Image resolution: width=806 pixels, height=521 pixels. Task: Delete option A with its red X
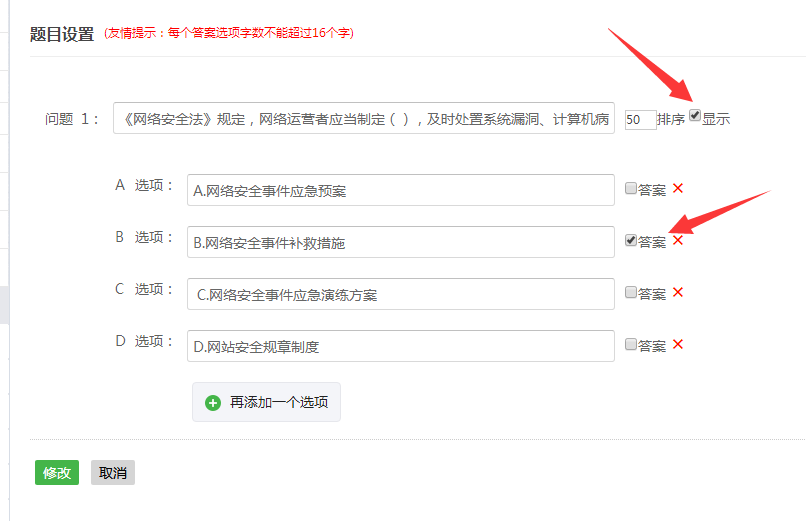(x=677, y=189)
